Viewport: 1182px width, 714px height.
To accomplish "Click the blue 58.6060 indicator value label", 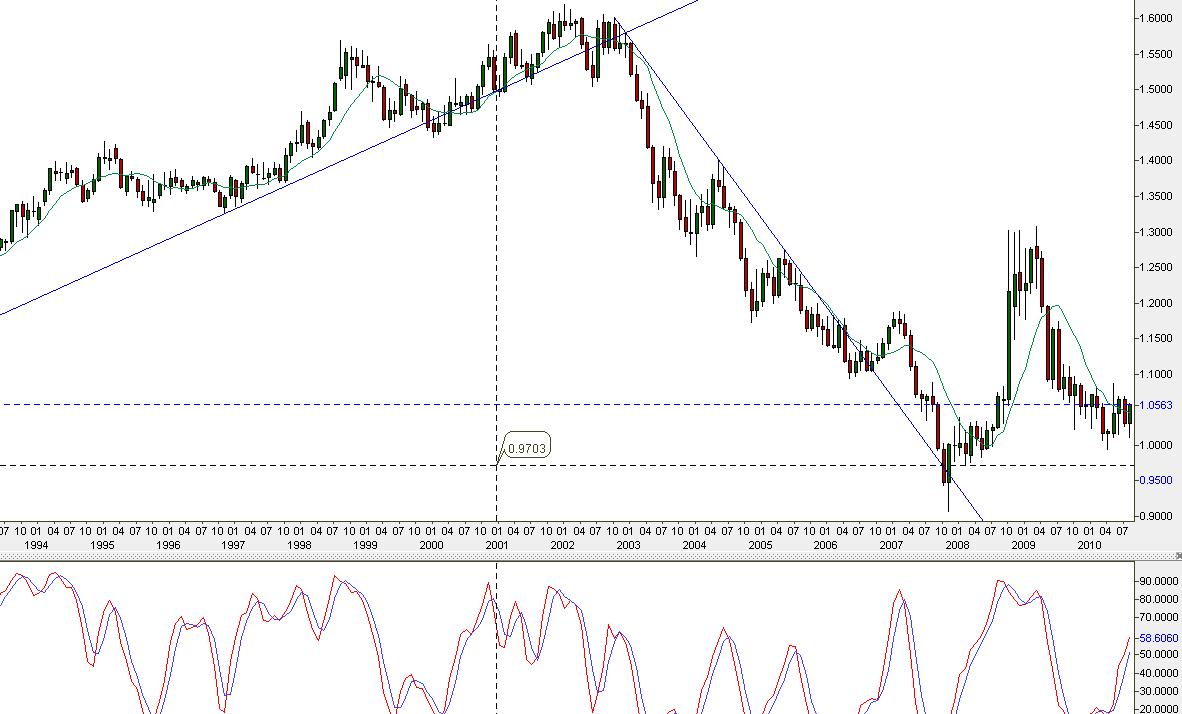I will [x=1157, y=638].
